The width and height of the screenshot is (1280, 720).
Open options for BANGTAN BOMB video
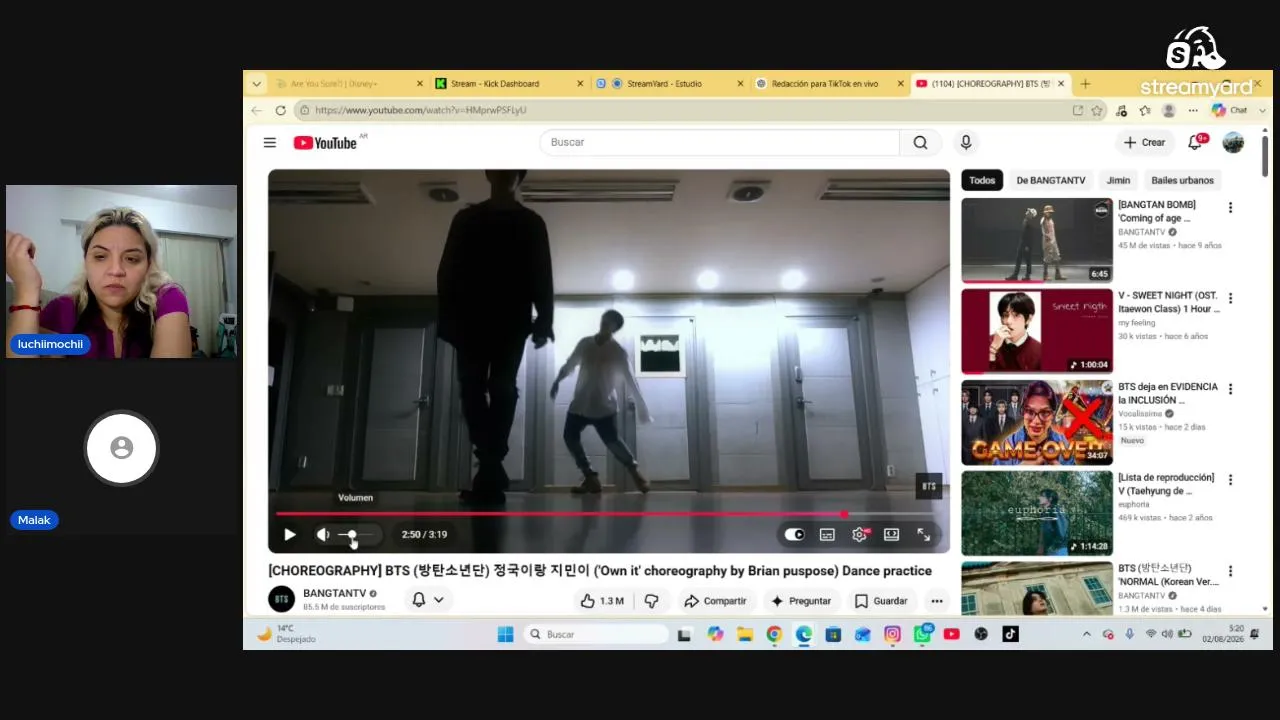pyautogui.click(x=1231, y=208)
